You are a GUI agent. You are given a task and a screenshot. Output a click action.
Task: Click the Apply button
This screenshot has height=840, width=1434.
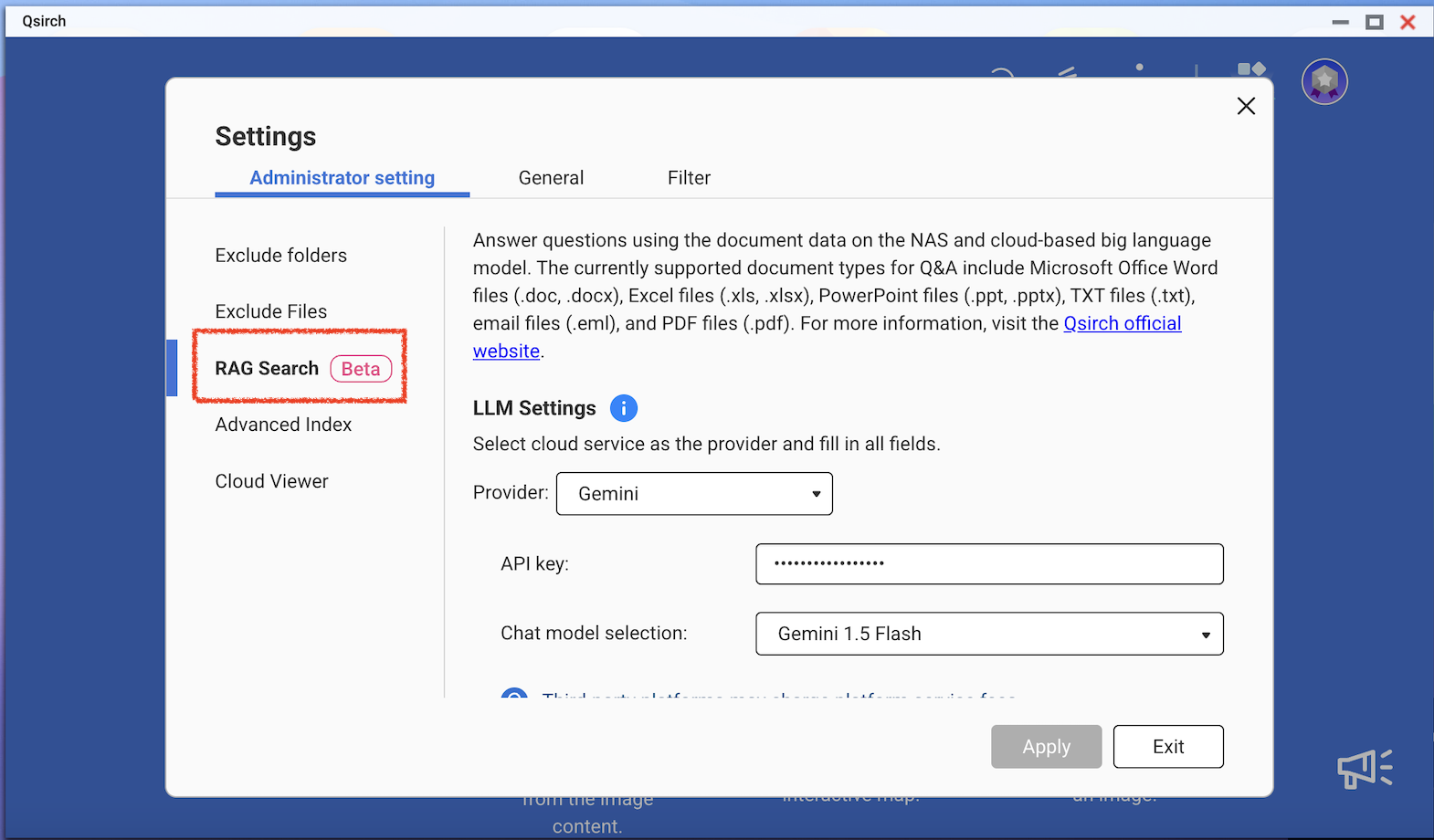pyautogui.click(x=1047, y=747)
